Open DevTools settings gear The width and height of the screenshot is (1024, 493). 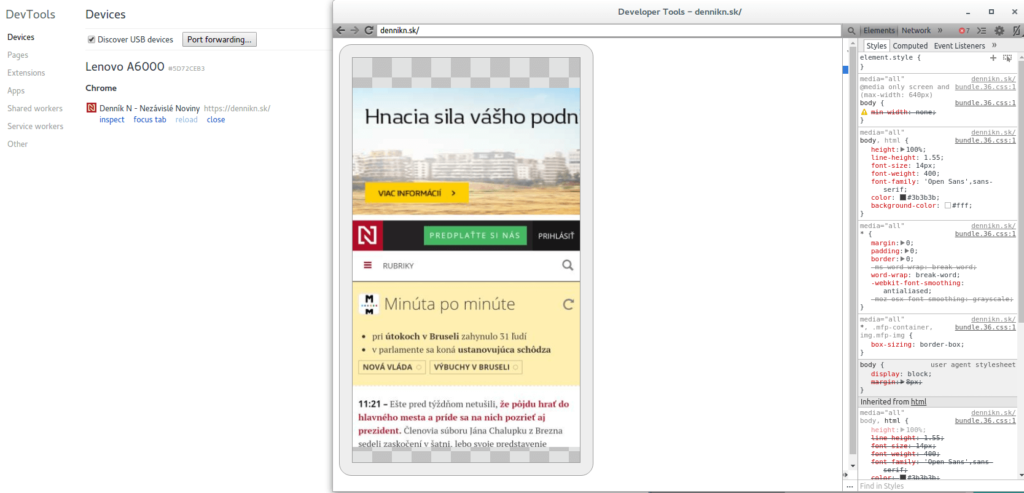click(999, 31)
